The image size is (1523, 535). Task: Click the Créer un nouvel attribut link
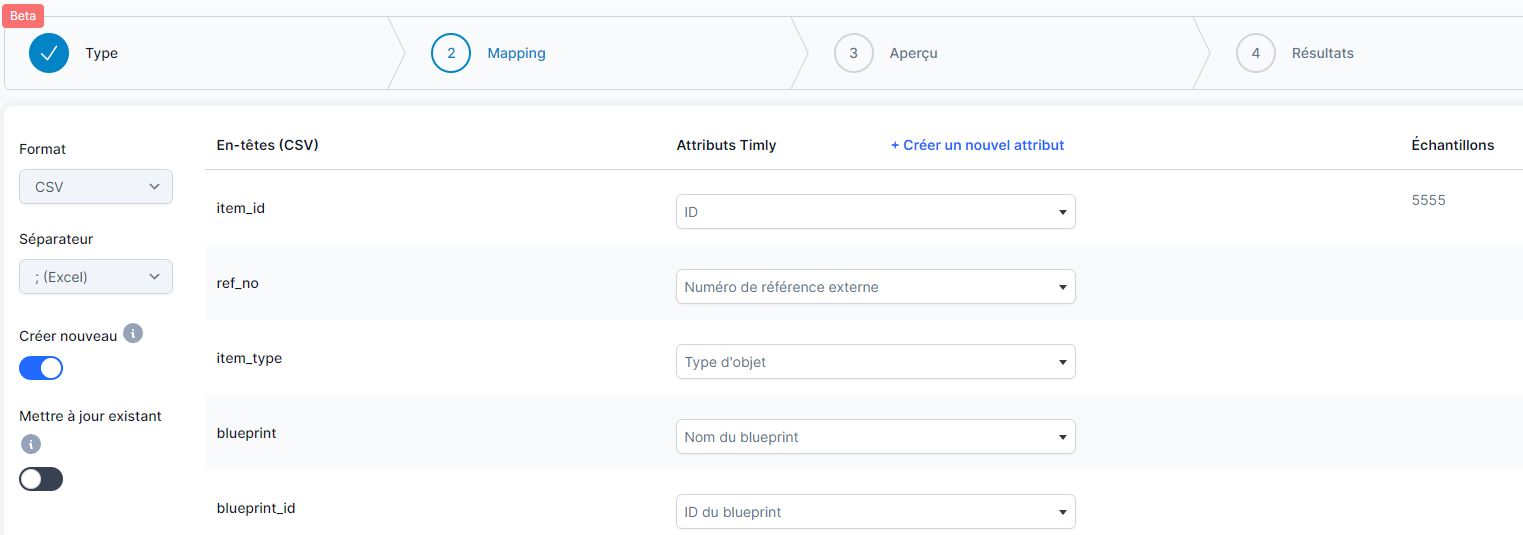coord(977,146)
